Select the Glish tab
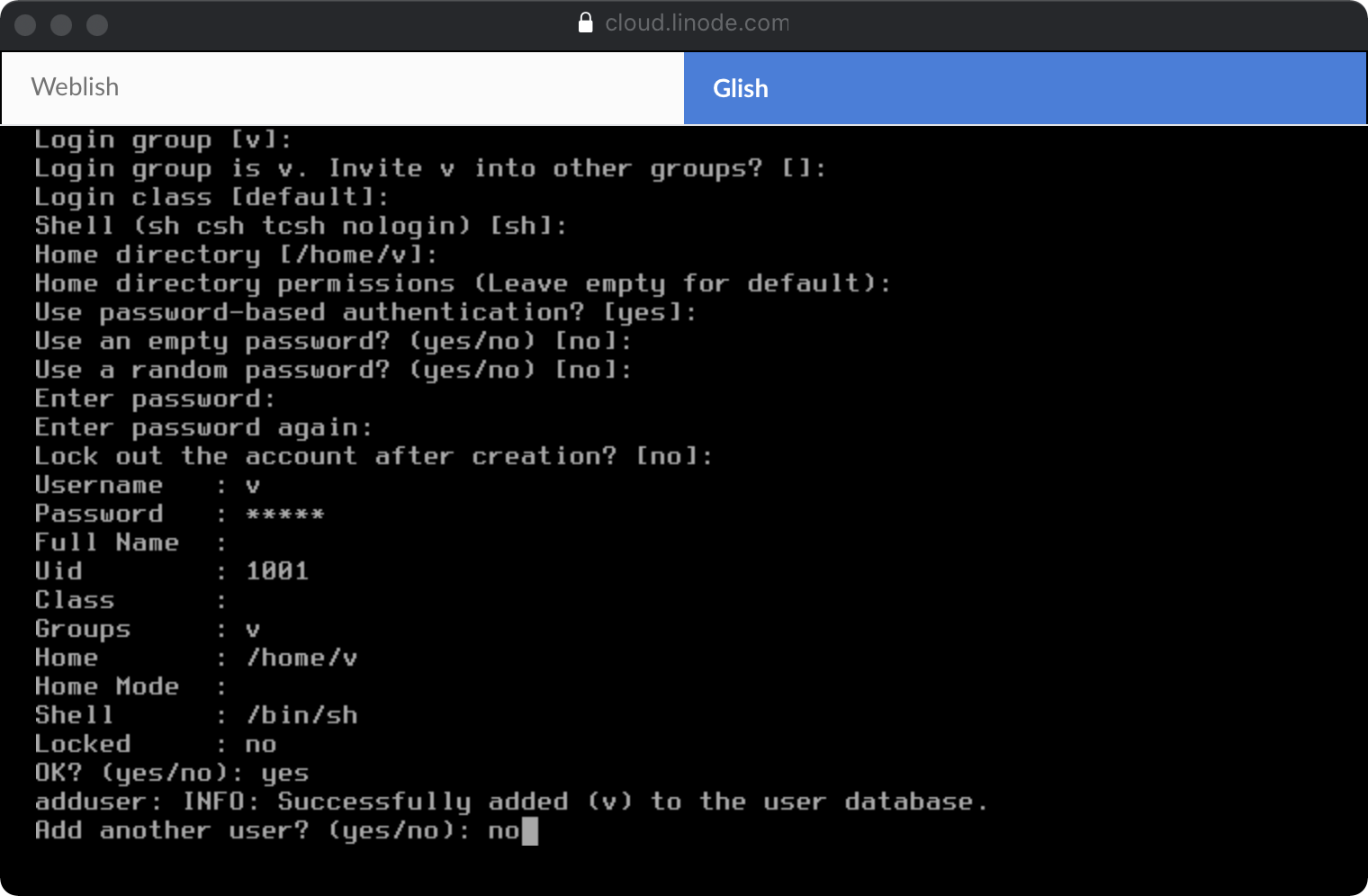The height and width of the screenshot is (896, 1368). [x=1024, y=88]
